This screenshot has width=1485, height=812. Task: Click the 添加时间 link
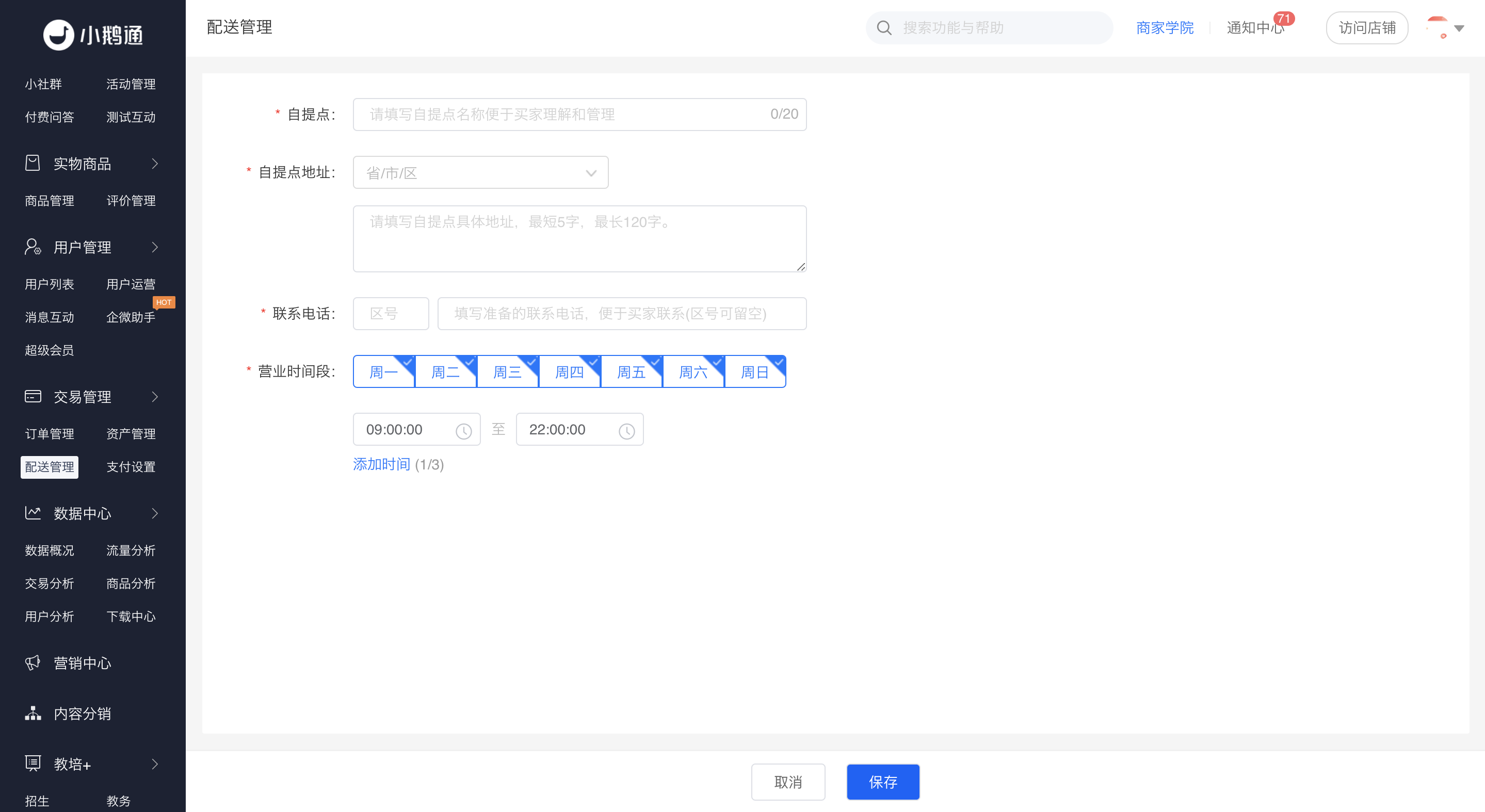[x=382, y=464]
